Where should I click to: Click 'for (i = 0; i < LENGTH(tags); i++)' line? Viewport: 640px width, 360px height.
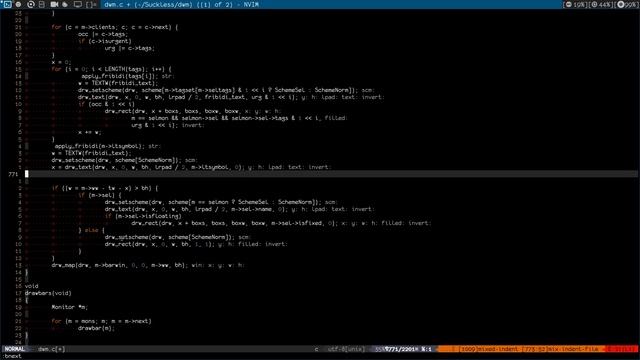pos(111,69)
